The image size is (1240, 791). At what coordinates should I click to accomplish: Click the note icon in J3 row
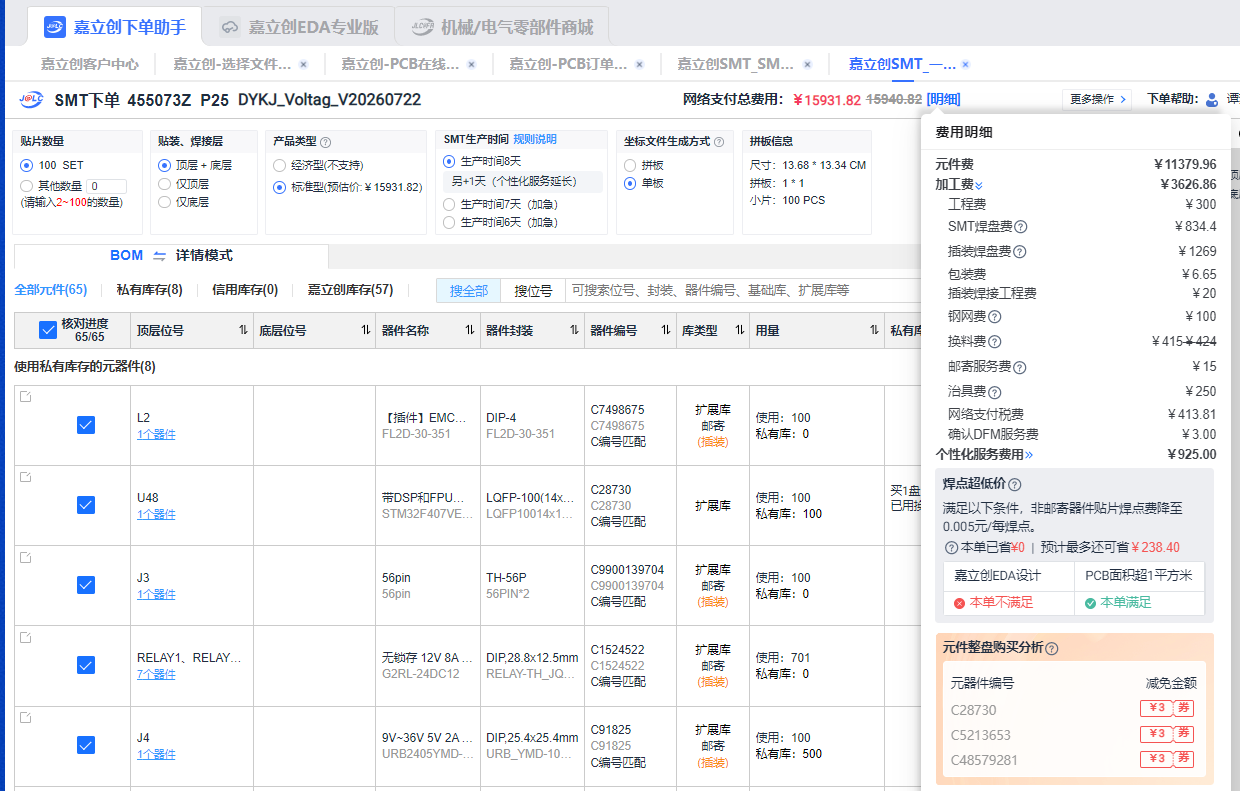[25, 557]
